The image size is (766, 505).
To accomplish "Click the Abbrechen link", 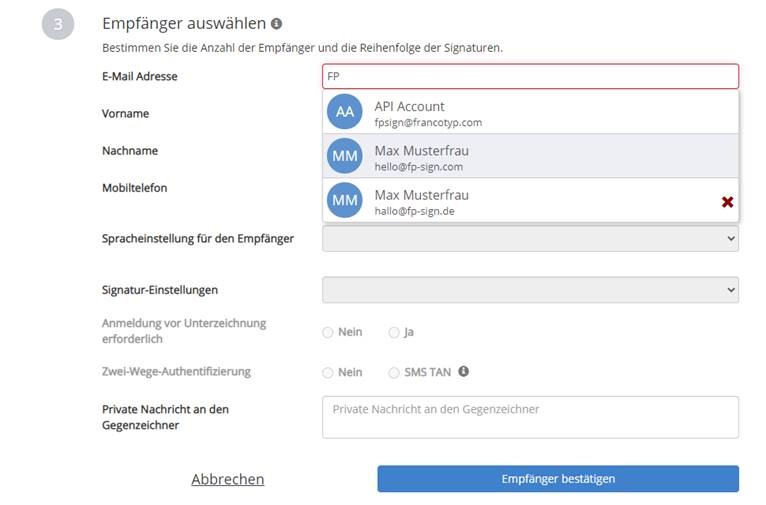I will pos(228,479).
